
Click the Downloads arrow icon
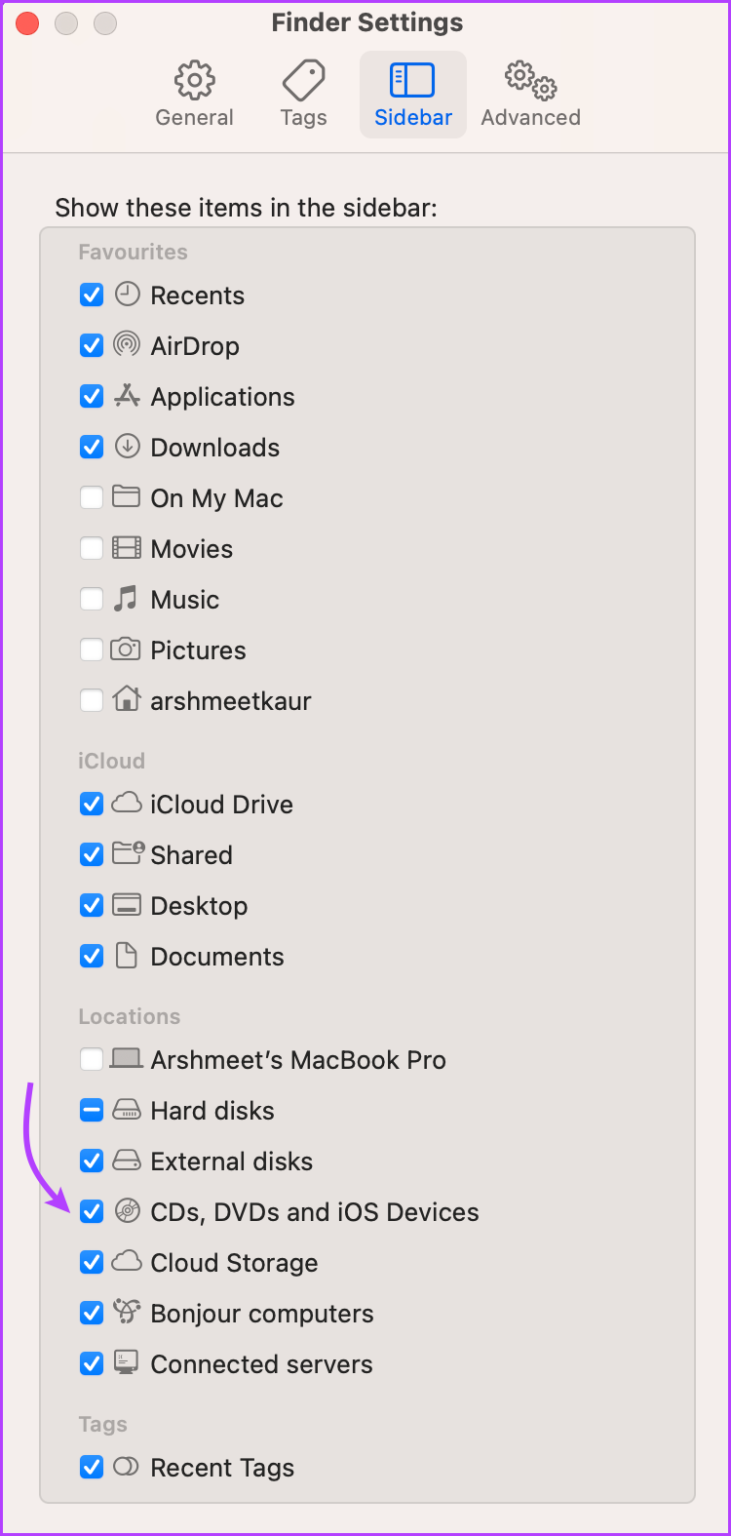point(127,447)
